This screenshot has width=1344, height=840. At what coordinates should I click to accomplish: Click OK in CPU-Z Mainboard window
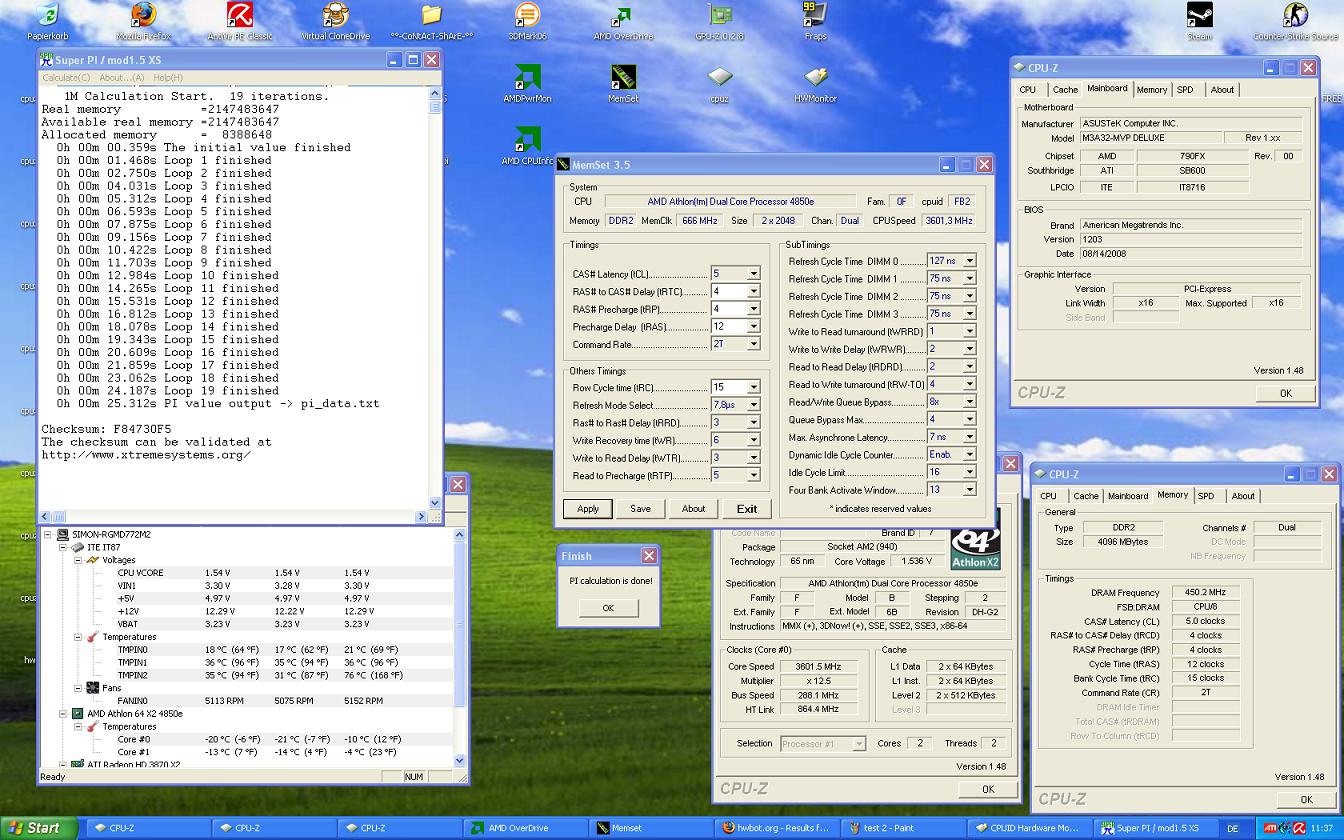1286,393
